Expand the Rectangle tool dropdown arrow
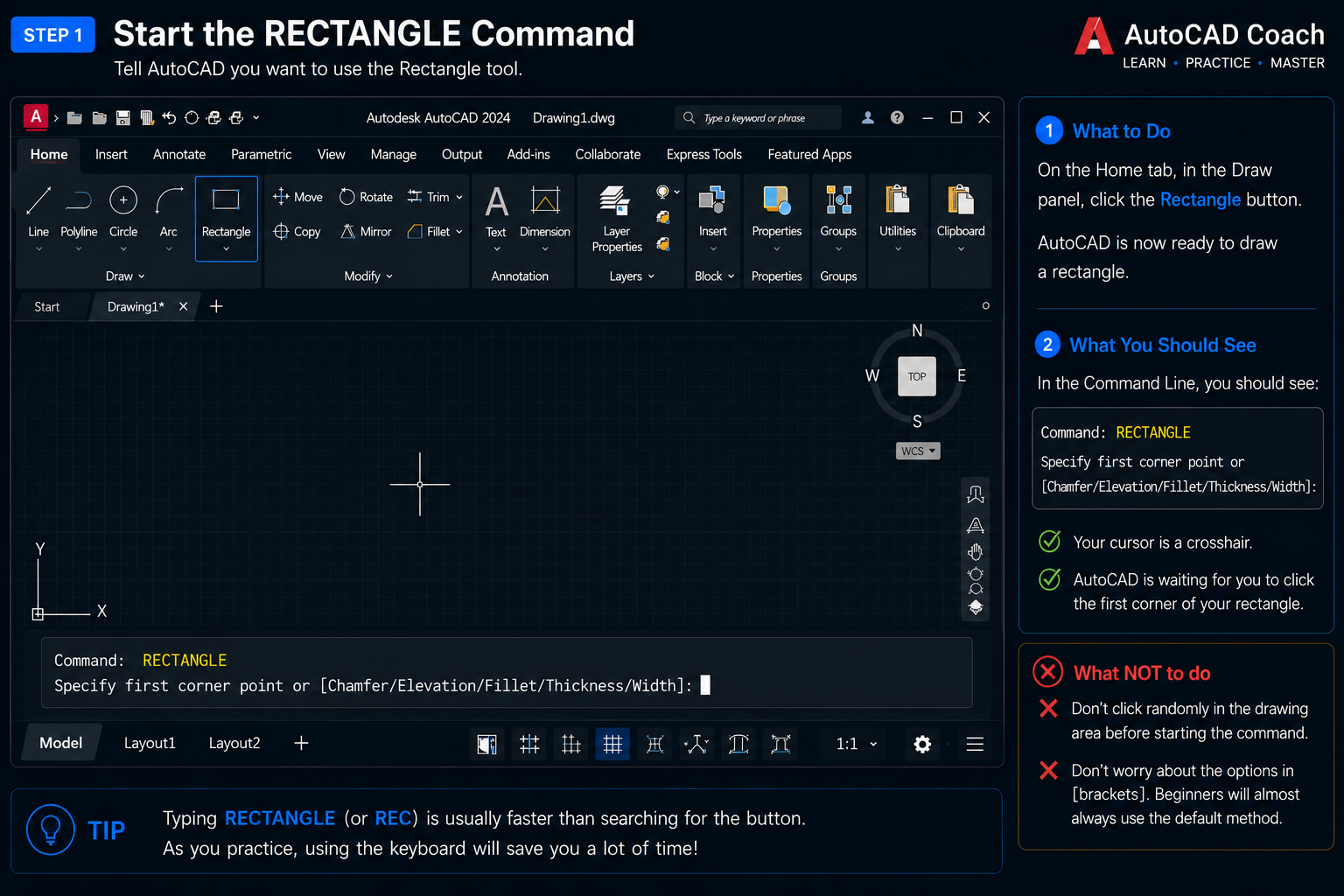 click(227, 249)
